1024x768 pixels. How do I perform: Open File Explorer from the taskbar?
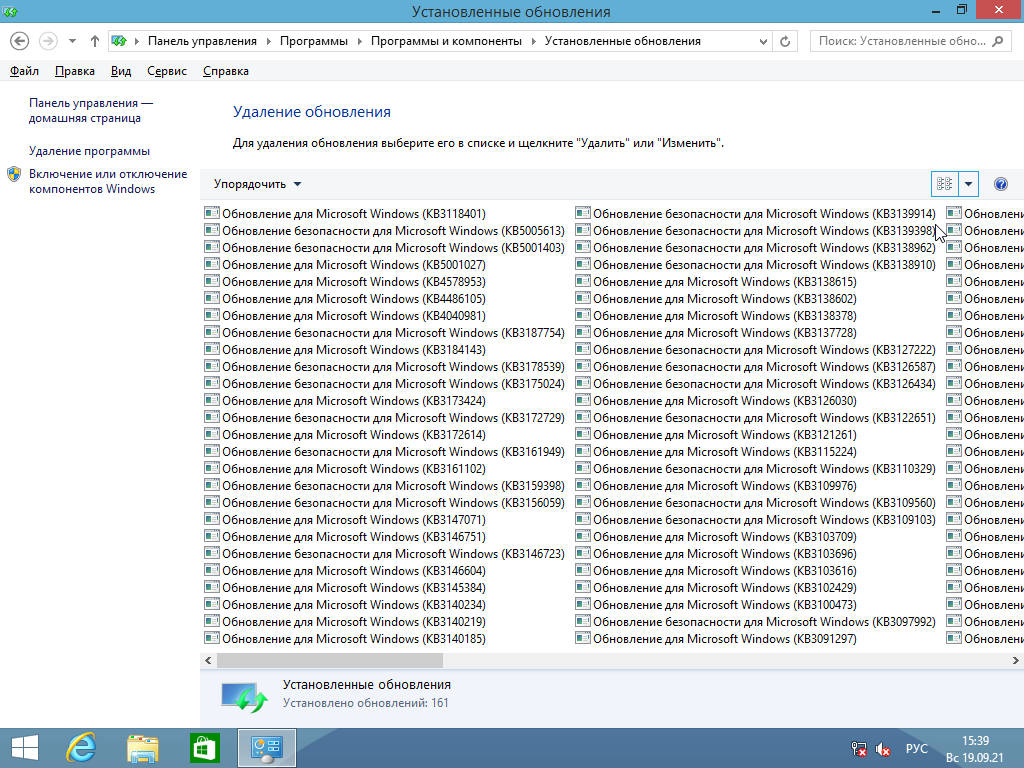click(x=142, y=748)
